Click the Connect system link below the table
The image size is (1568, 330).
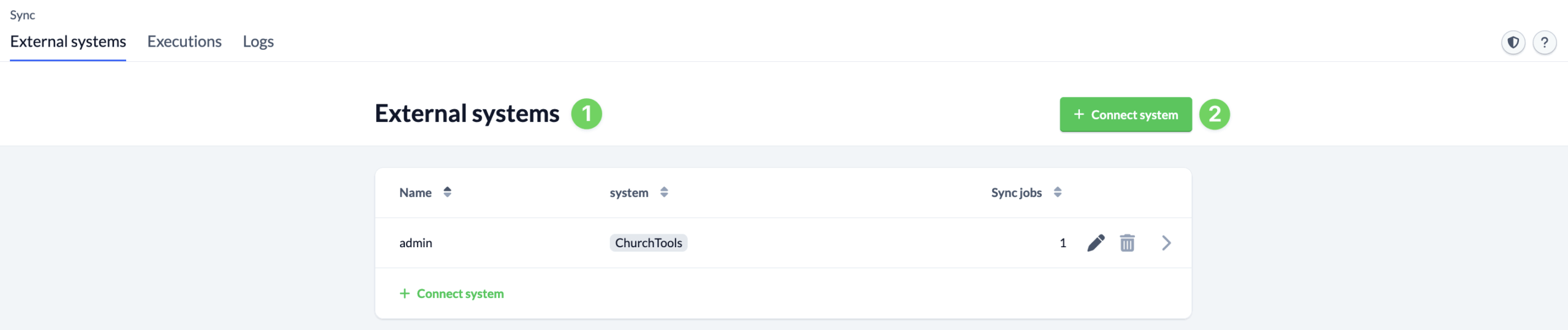452,294
